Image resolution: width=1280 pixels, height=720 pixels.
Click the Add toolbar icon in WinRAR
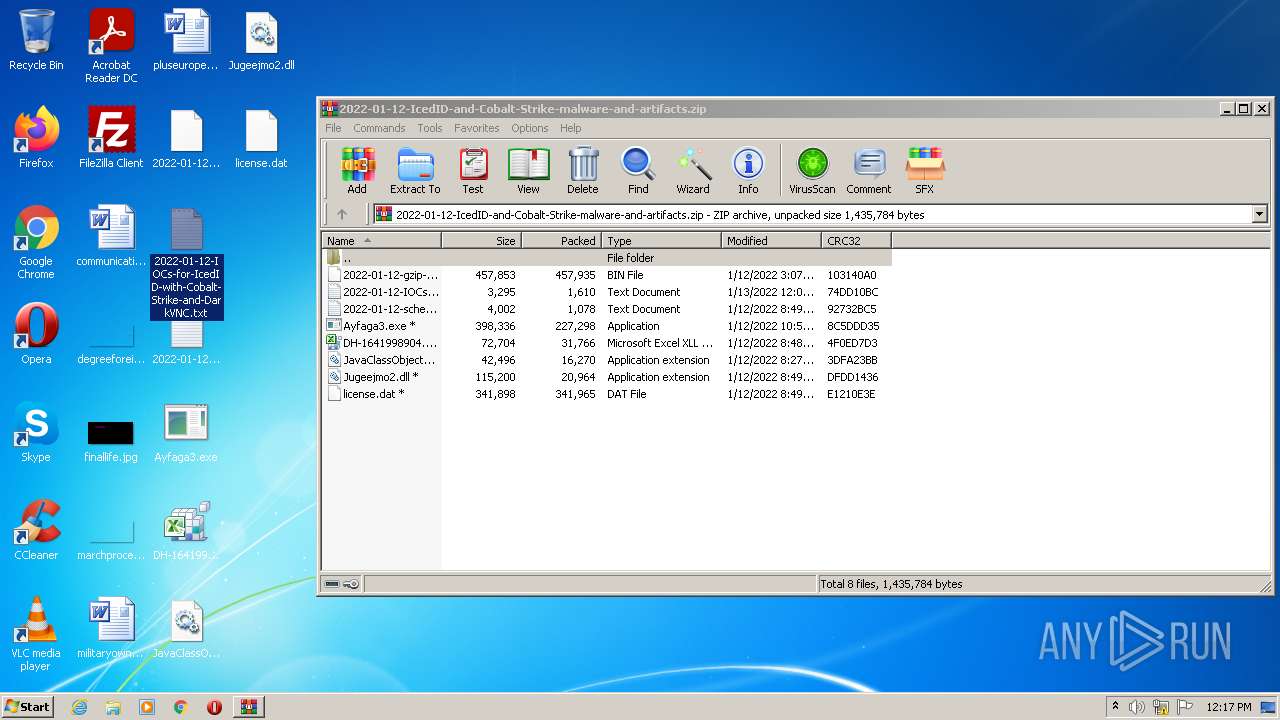point(357,170)
